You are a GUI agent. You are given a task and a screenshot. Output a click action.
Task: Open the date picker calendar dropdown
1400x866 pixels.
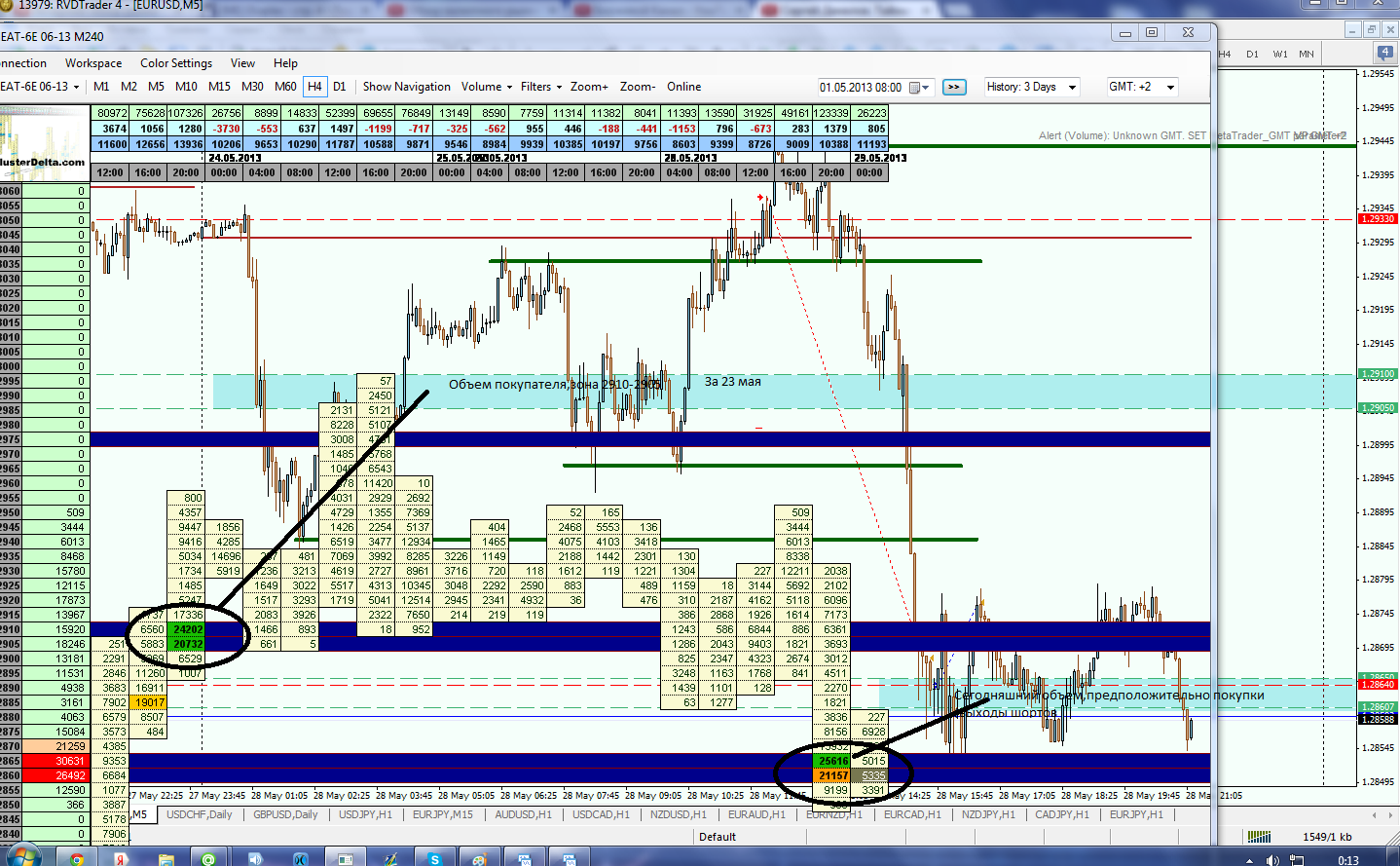tap(919, 88)
